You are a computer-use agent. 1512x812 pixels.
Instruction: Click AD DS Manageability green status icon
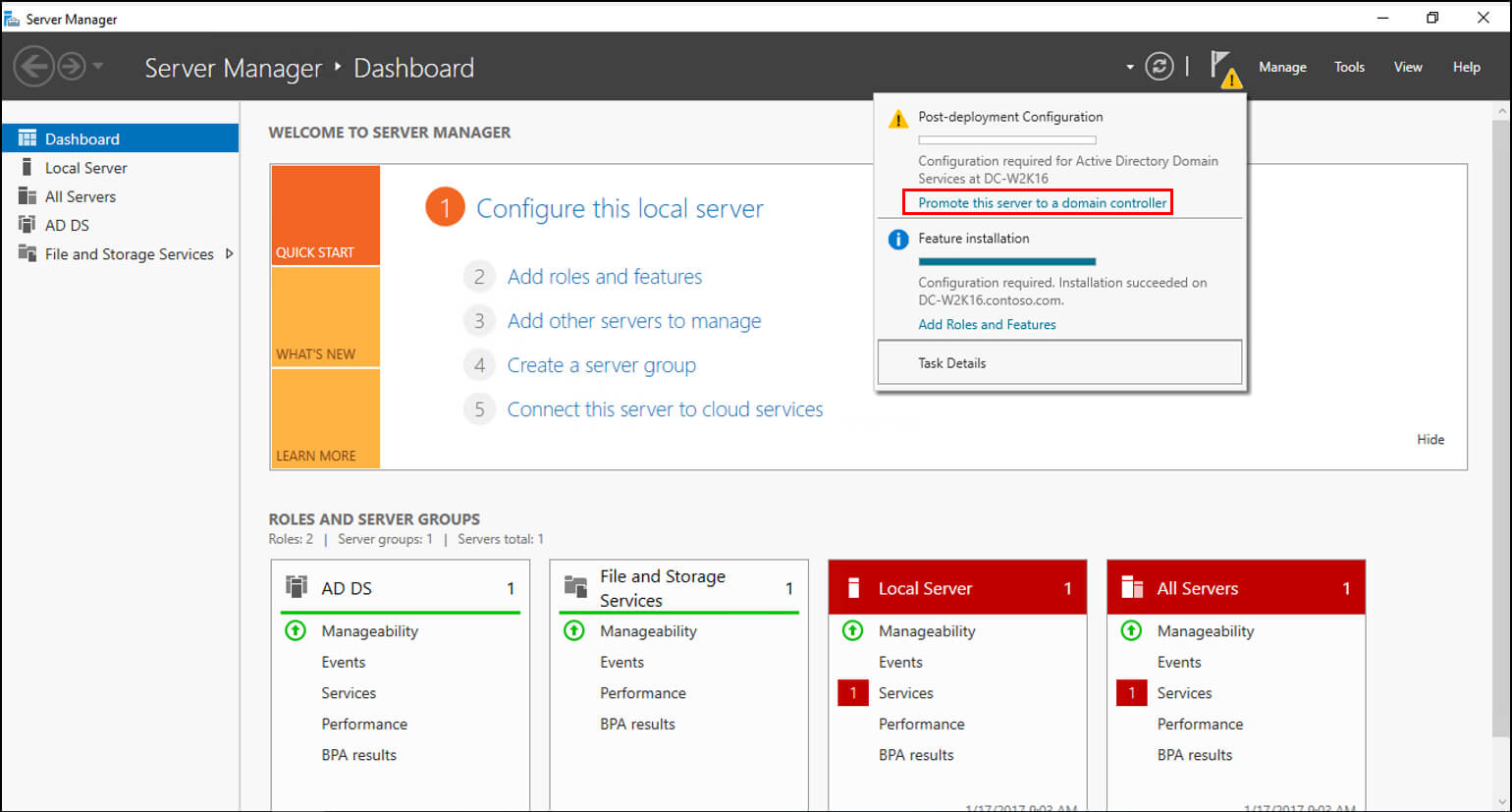coord(296,630)
